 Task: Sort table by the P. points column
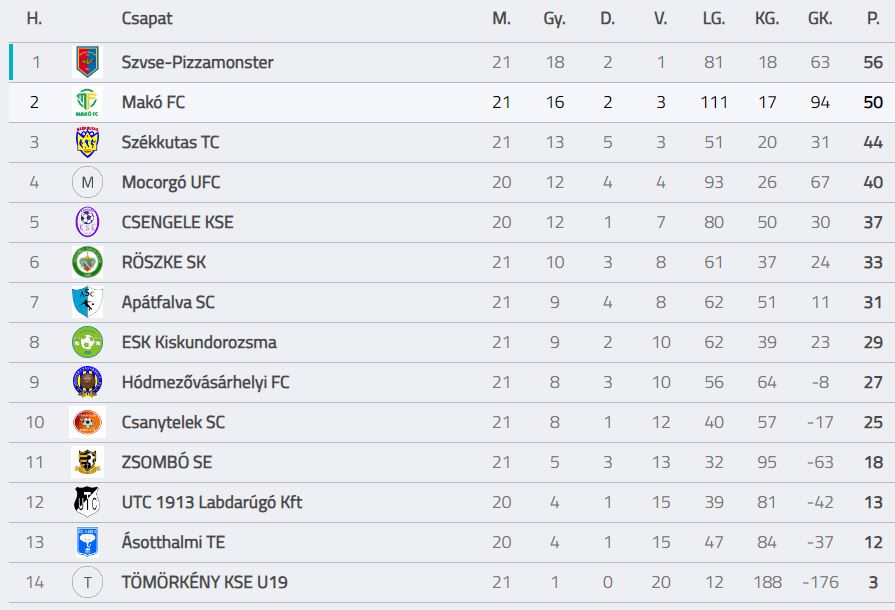click(x=873, y=18)
